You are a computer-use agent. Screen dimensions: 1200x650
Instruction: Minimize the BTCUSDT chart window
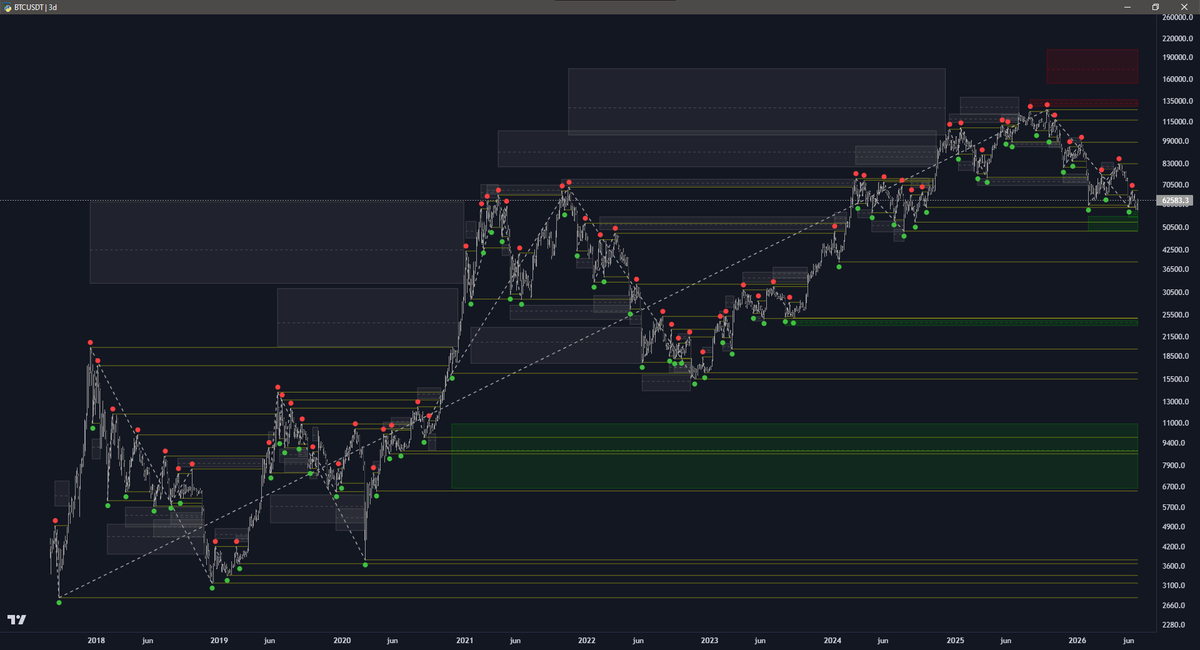(x=1125, y=7)
